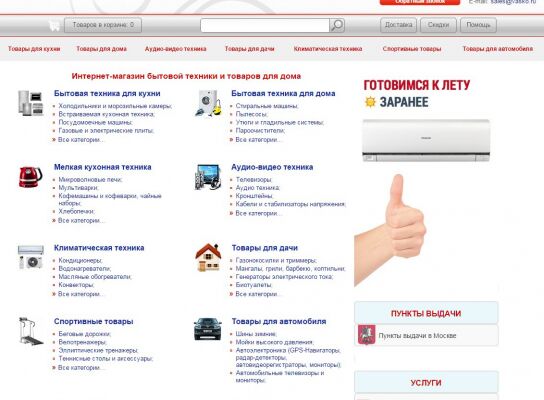The width and height of the screenshot is (544, 400).
Task: Open the Товаров в корзине button
Action: 103,25
